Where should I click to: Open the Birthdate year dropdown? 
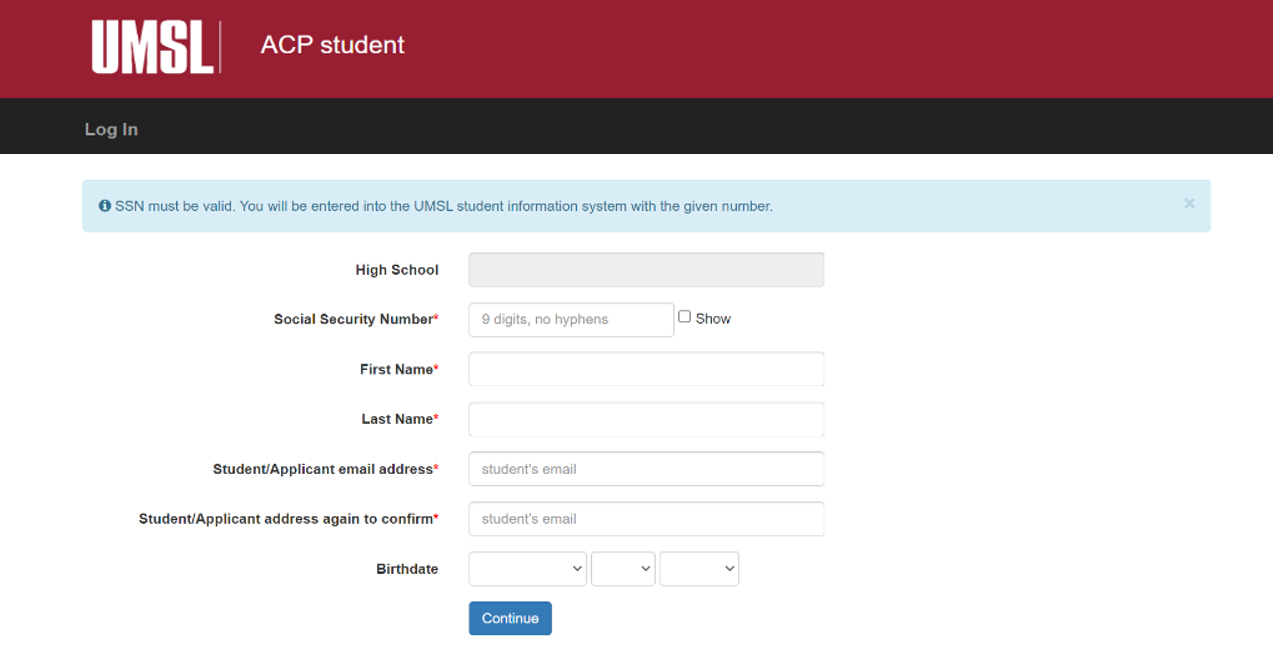pos(699,568)
